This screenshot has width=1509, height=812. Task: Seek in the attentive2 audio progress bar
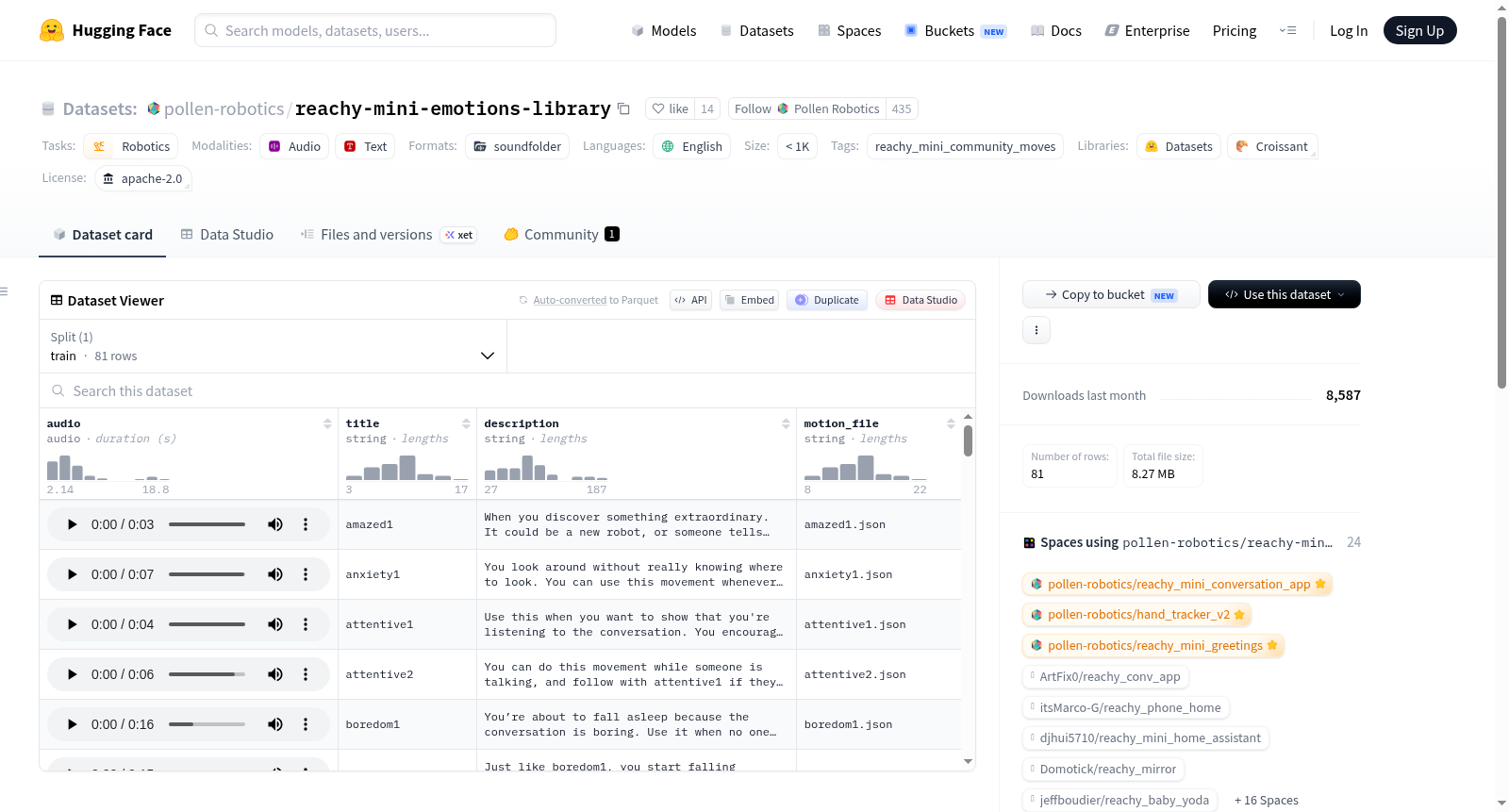[207, 674]
